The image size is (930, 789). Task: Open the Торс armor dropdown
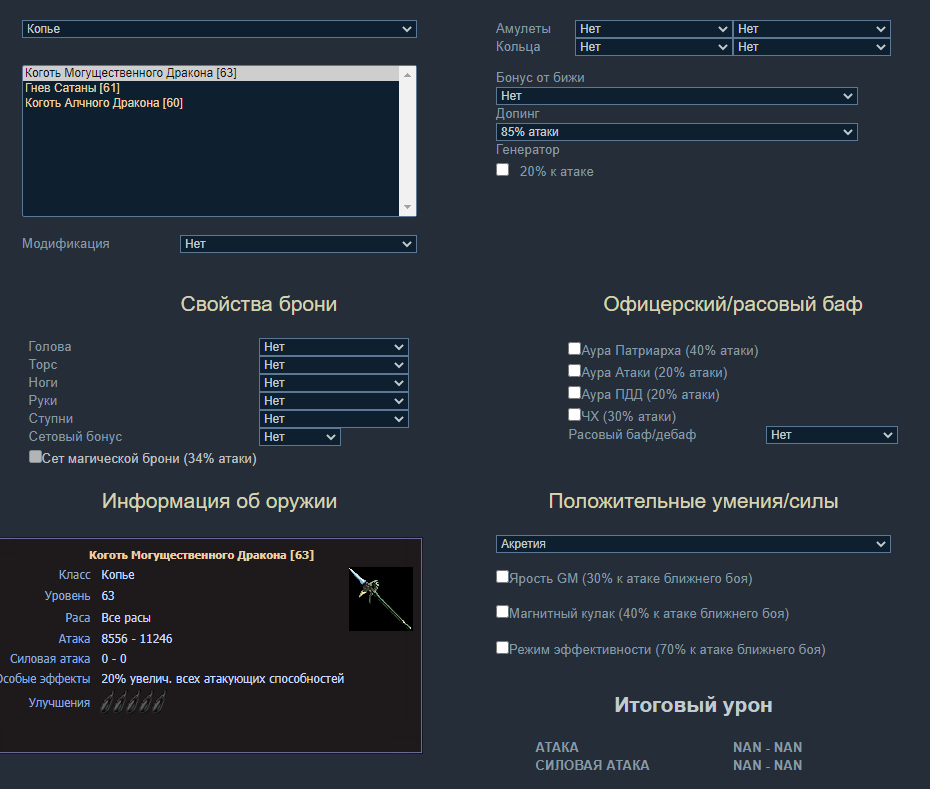[333, 365]
